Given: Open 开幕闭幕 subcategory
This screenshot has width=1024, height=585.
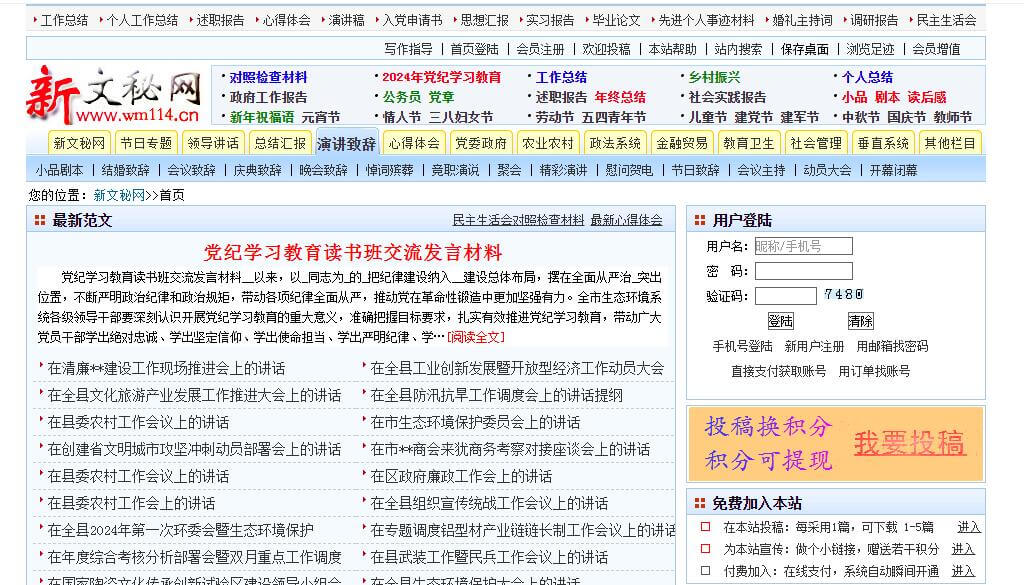Looking at the screenshot, I should click(x=893, y=170).
